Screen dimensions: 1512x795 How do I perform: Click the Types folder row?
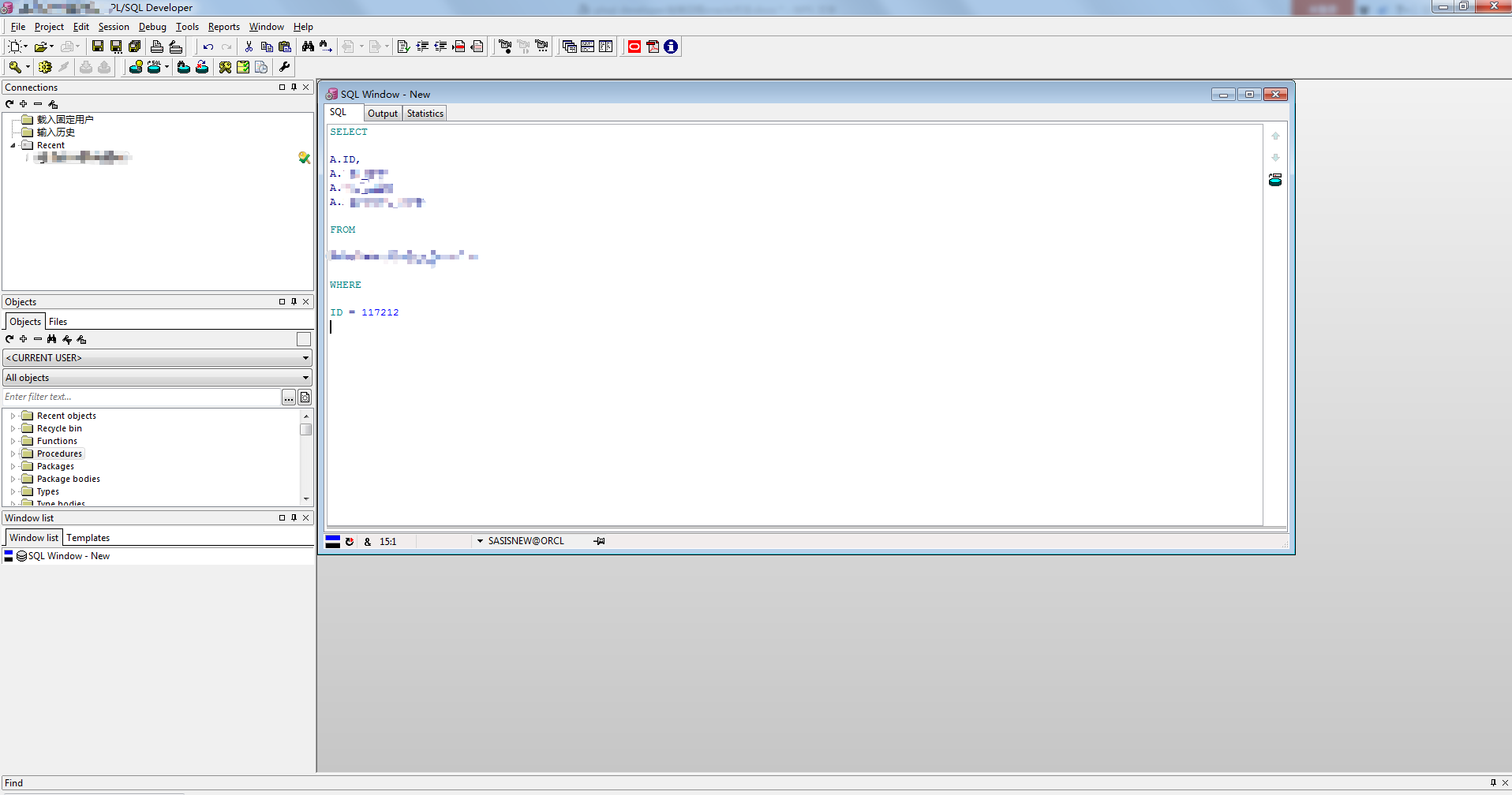[x=47, y=491]
